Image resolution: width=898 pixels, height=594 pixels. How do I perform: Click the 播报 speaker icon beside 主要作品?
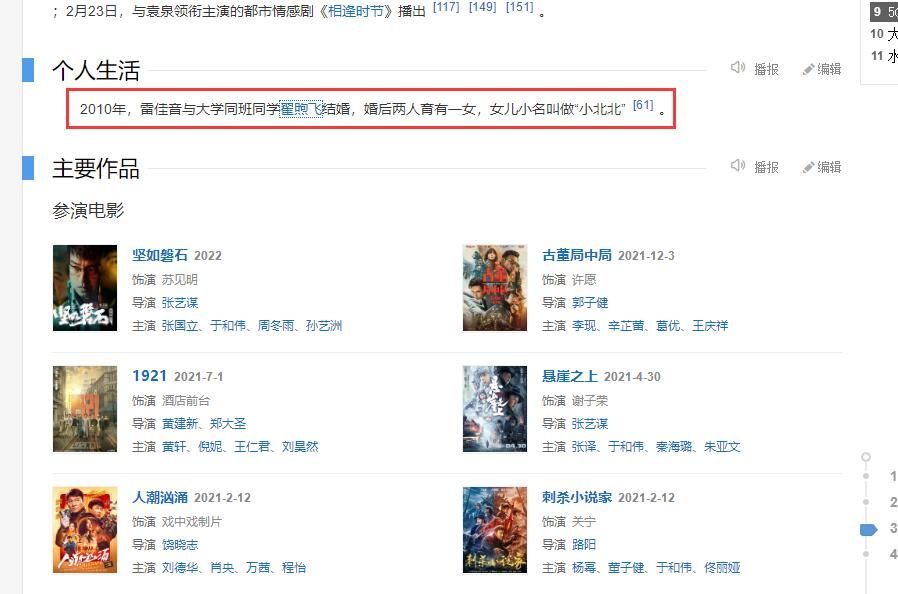738,166
